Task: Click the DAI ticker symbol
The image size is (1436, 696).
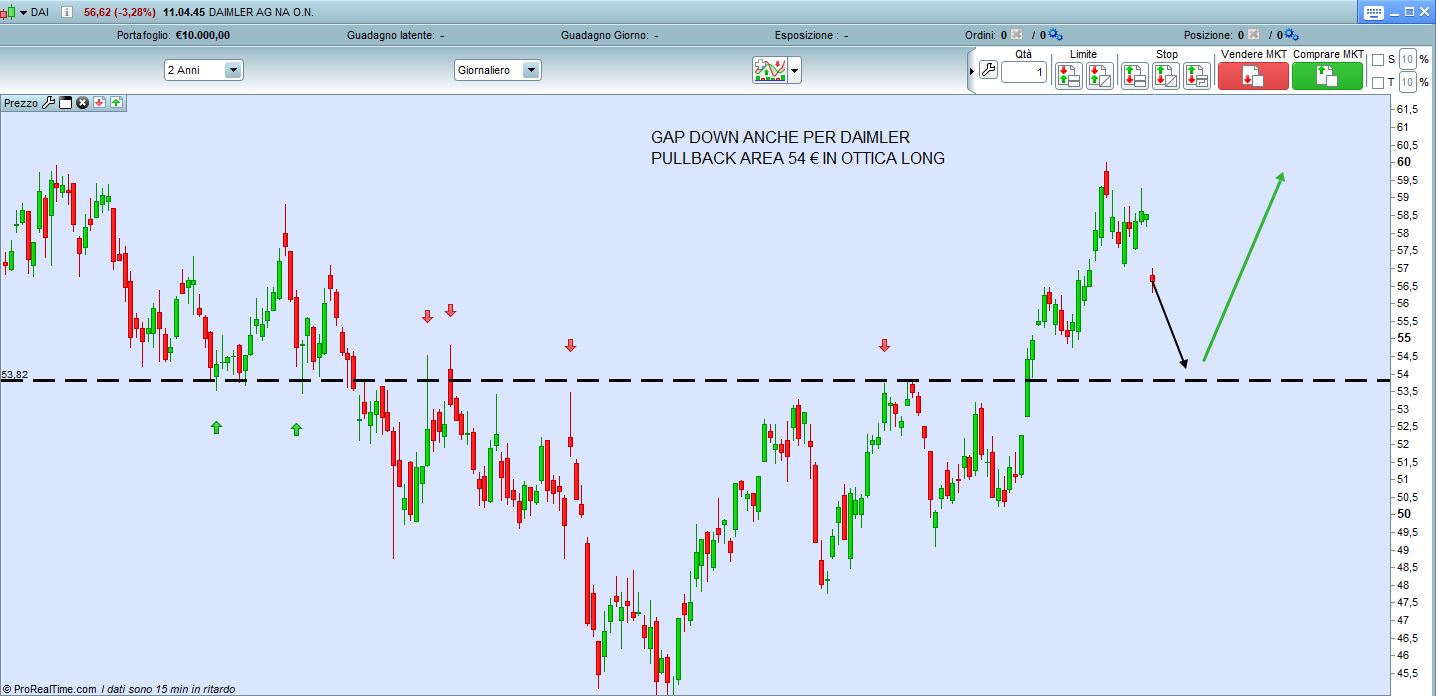Action: click(41, 13)
